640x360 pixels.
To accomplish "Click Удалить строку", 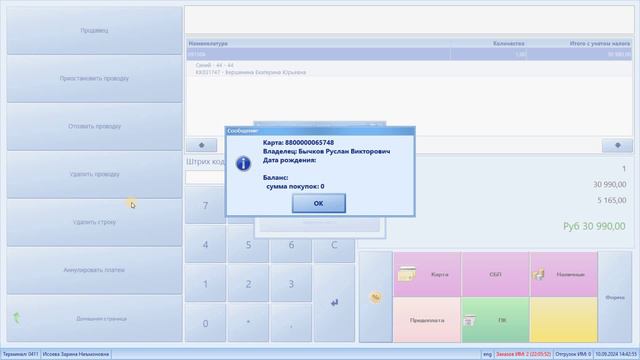I will click(94, 222).
